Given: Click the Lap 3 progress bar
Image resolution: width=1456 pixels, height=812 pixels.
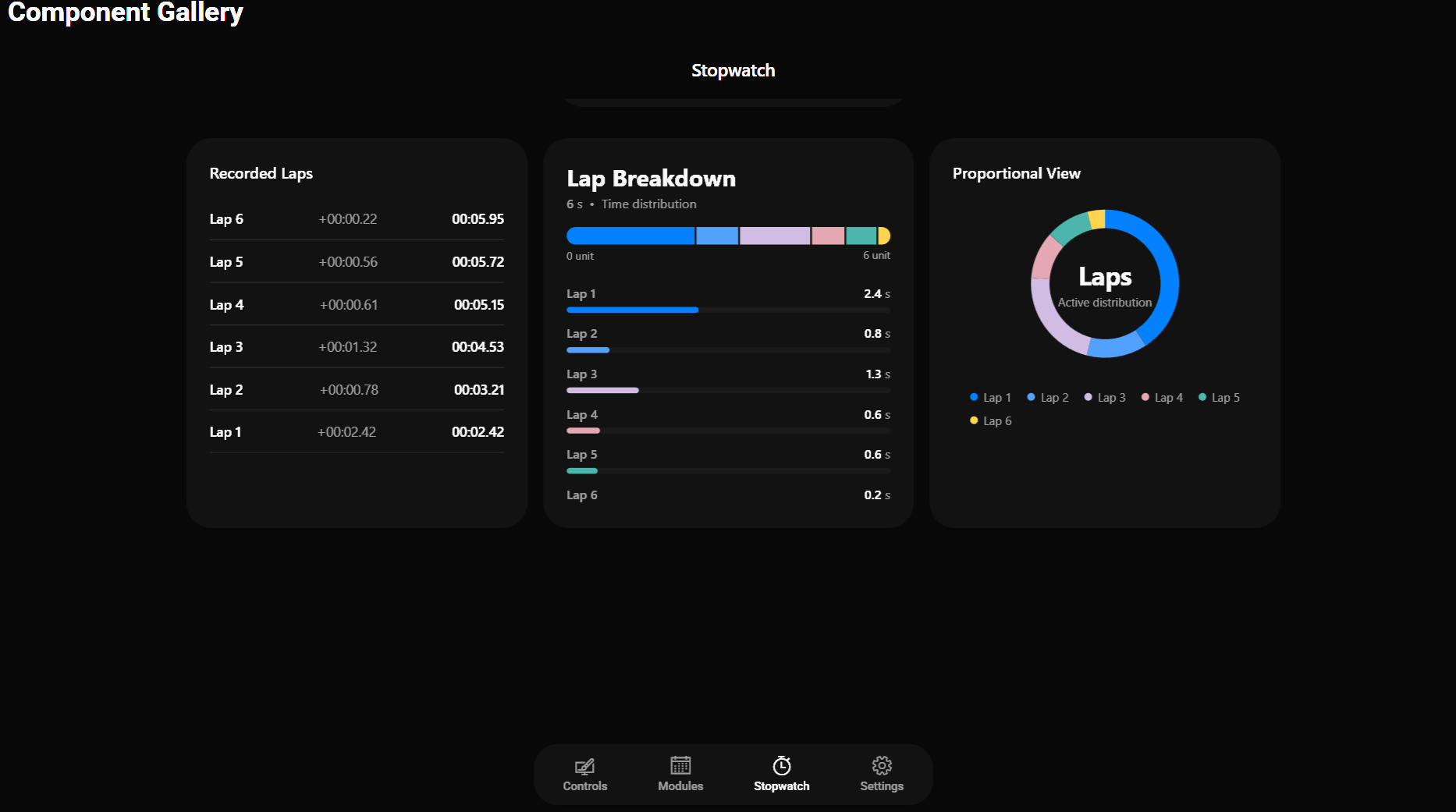Looking at the screenshot, I should pyautogui.click(x=728, y=390).
